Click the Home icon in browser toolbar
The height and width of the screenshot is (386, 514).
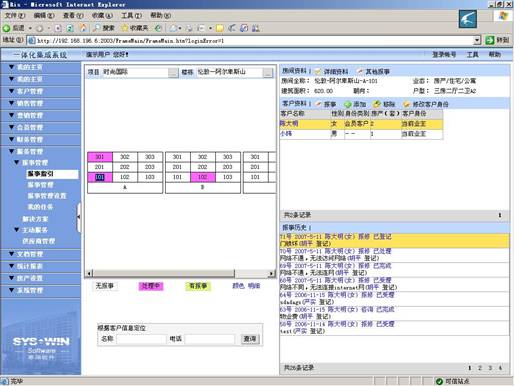click(x=83, y=28)
